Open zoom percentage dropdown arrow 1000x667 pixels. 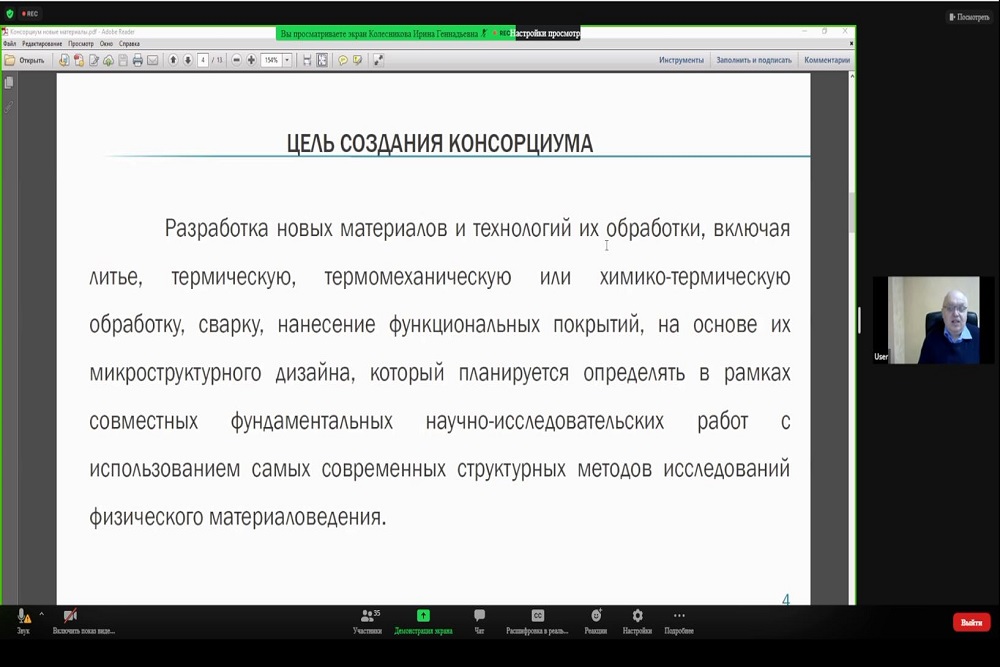click(x=287, y=60)
